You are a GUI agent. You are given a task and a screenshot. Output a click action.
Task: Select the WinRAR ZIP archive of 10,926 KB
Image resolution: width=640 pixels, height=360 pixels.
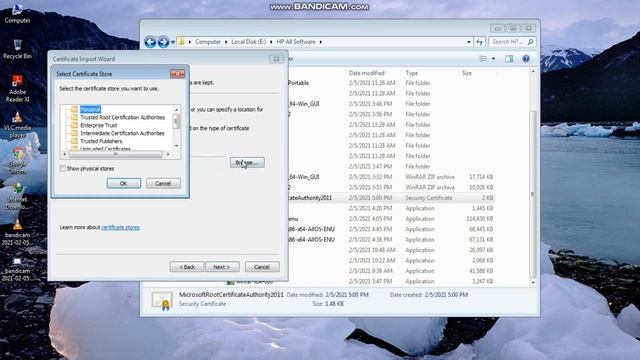[391, 187]
